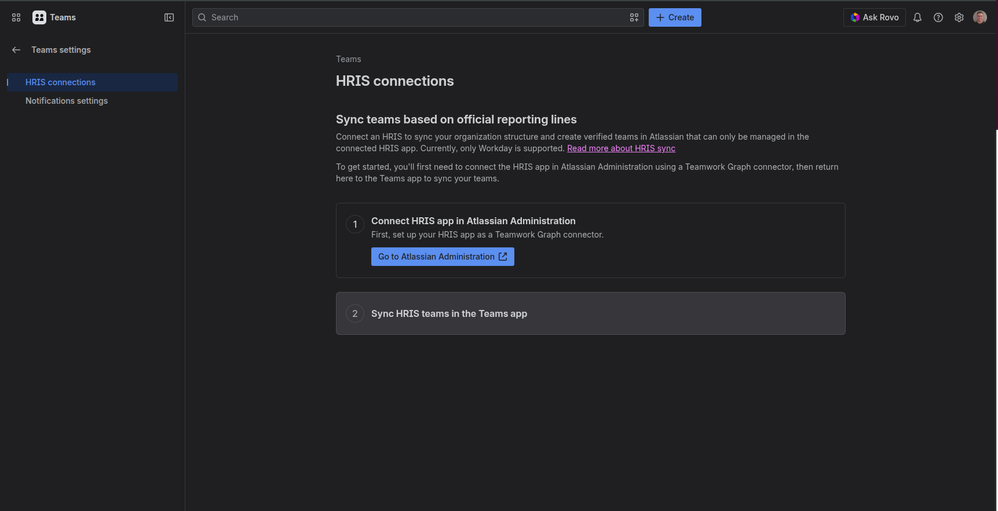This screenshot has width=998, height=511.
Task: Click the Create button
Action: pyautogui.click(x=675, y=18)
